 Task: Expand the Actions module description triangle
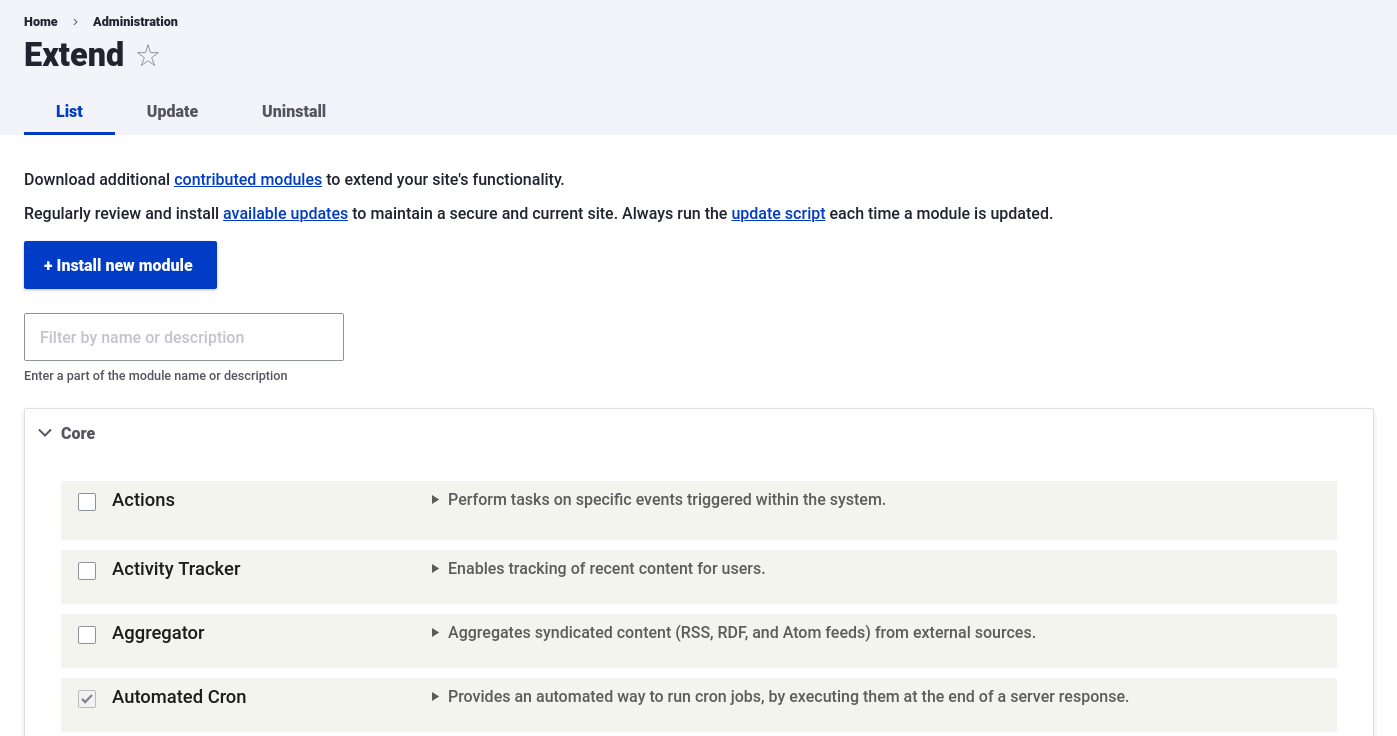pyautogui.click(x=435, y=500)
